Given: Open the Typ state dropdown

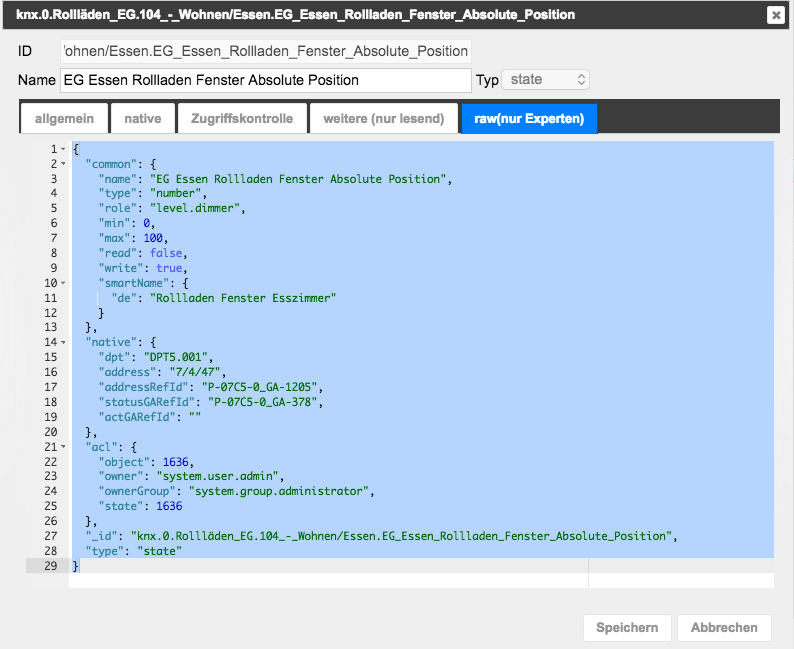Looking at the screenshot, I should (x=545, y=80).
